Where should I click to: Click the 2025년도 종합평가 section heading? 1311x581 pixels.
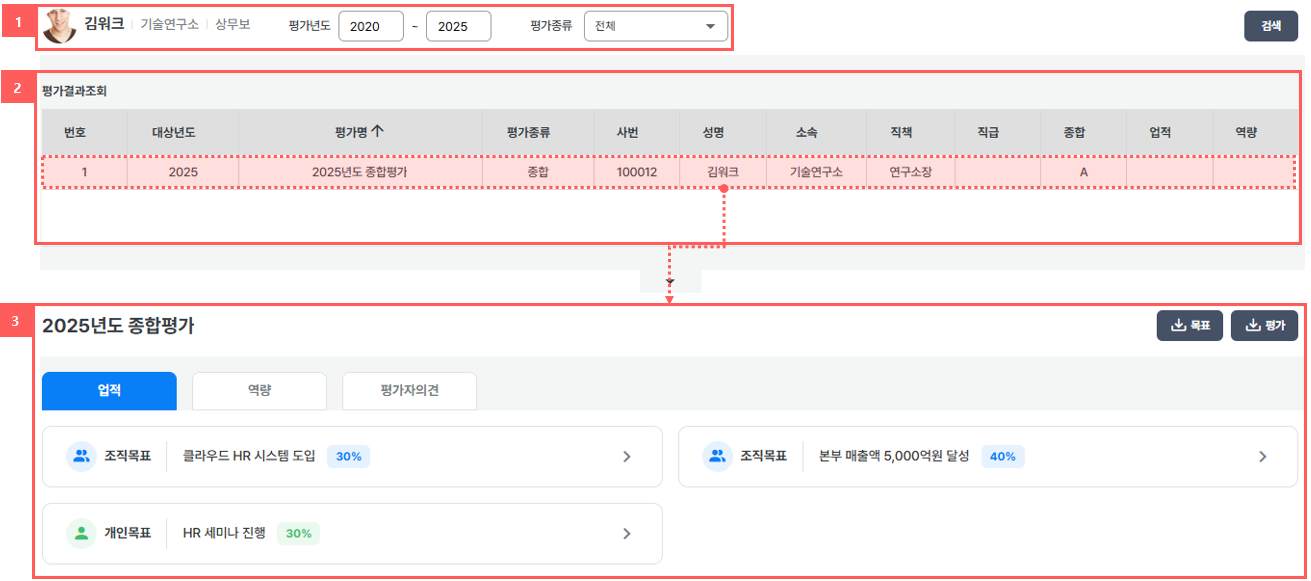click(x=118, y=325)
